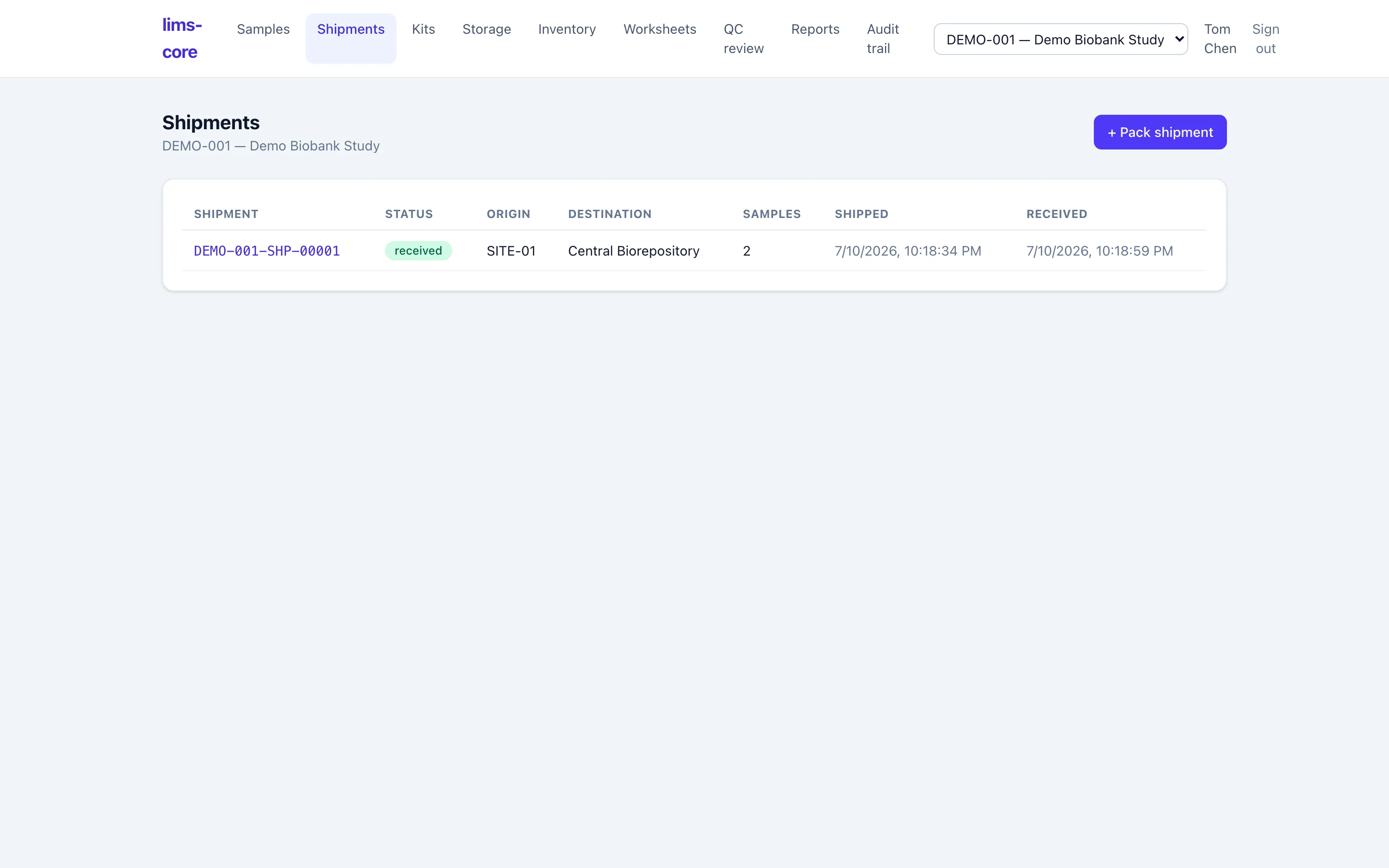Click the SHIPPED column header

point(861,214)
